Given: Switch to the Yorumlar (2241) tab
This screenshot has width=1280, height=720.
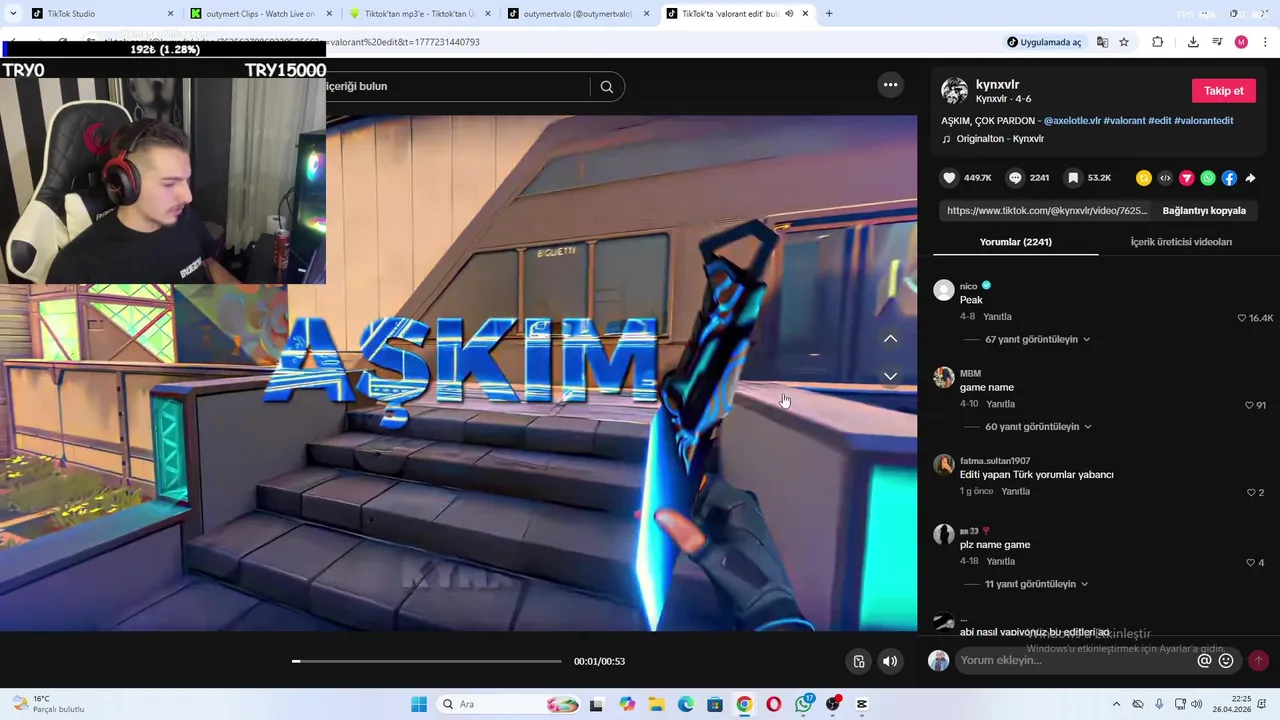Looking at the screenshot, I should click(x=1015, y=242).
